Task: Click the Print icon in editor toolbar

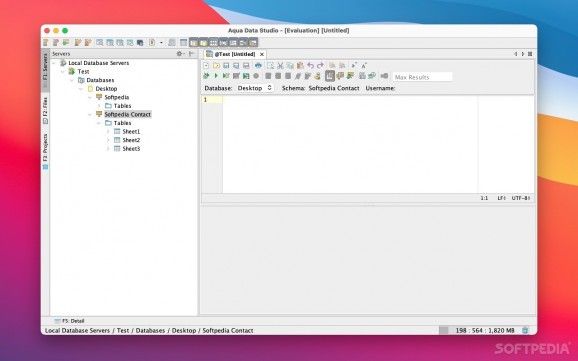Action: (258, 66)
